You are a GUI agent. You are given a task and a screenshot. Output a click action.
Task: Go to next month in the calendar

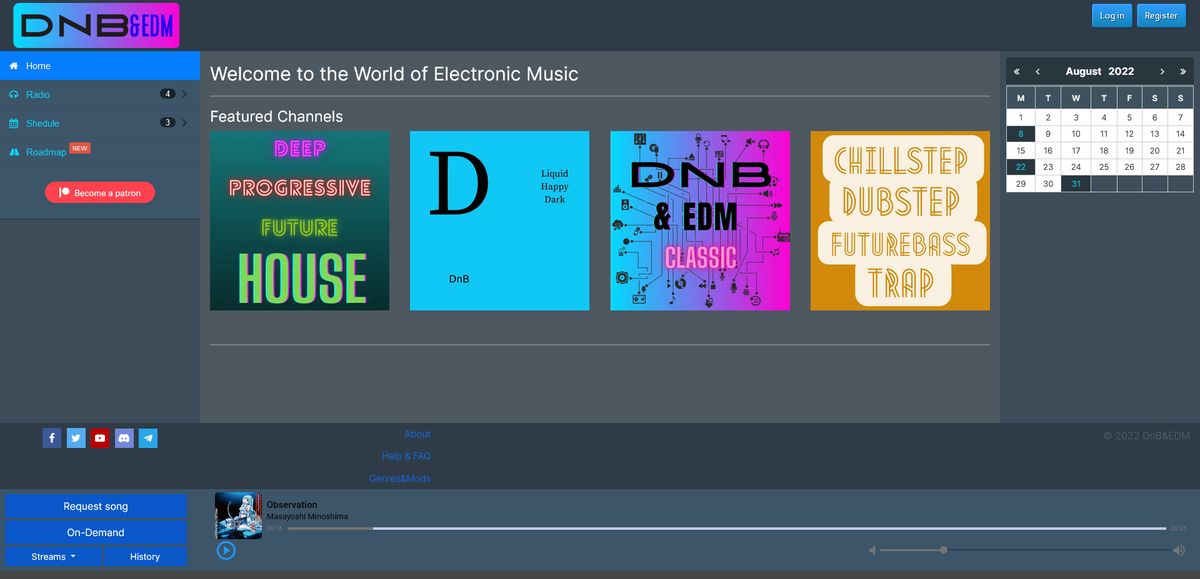pos(1163,71)
